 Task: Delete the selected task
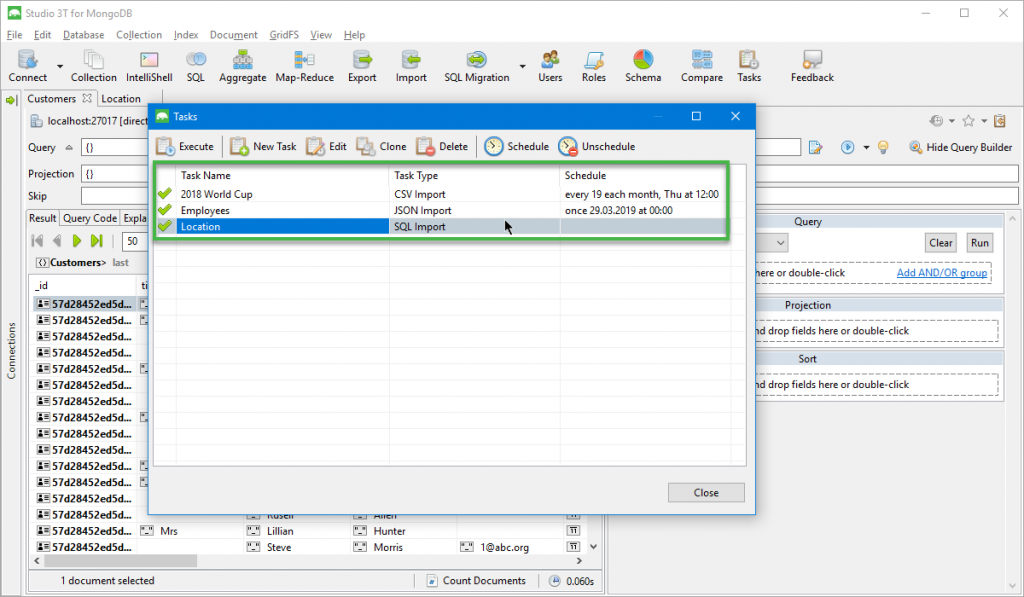[x=442, y=146]
